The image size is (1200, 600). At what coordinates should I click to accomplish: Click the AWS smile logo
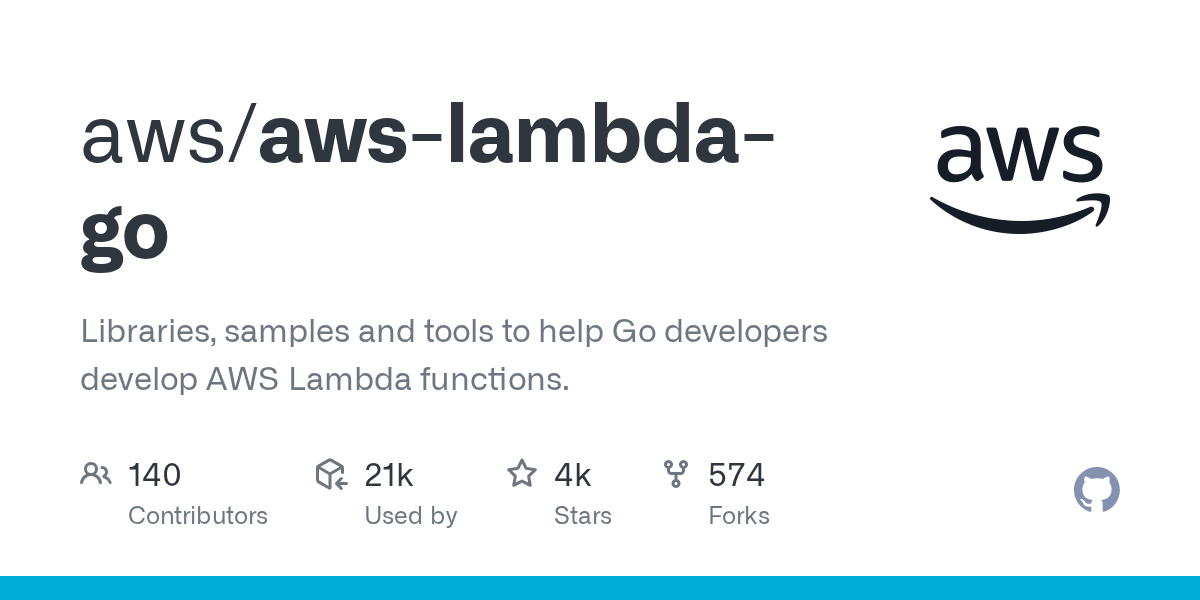click(x=1019, y=180)
